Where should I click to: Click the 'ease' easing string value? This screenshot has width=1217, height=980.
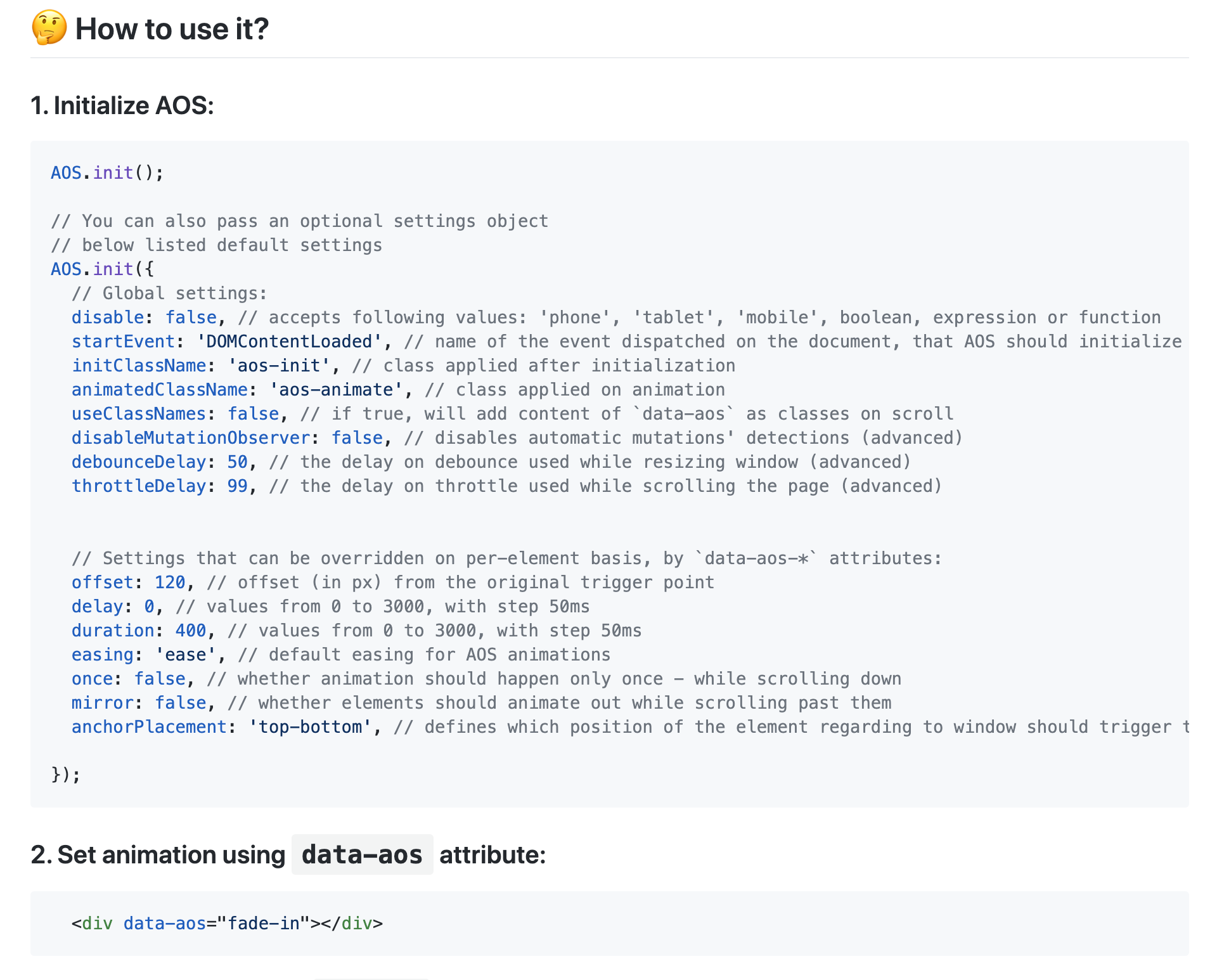(x=186, y=654)
